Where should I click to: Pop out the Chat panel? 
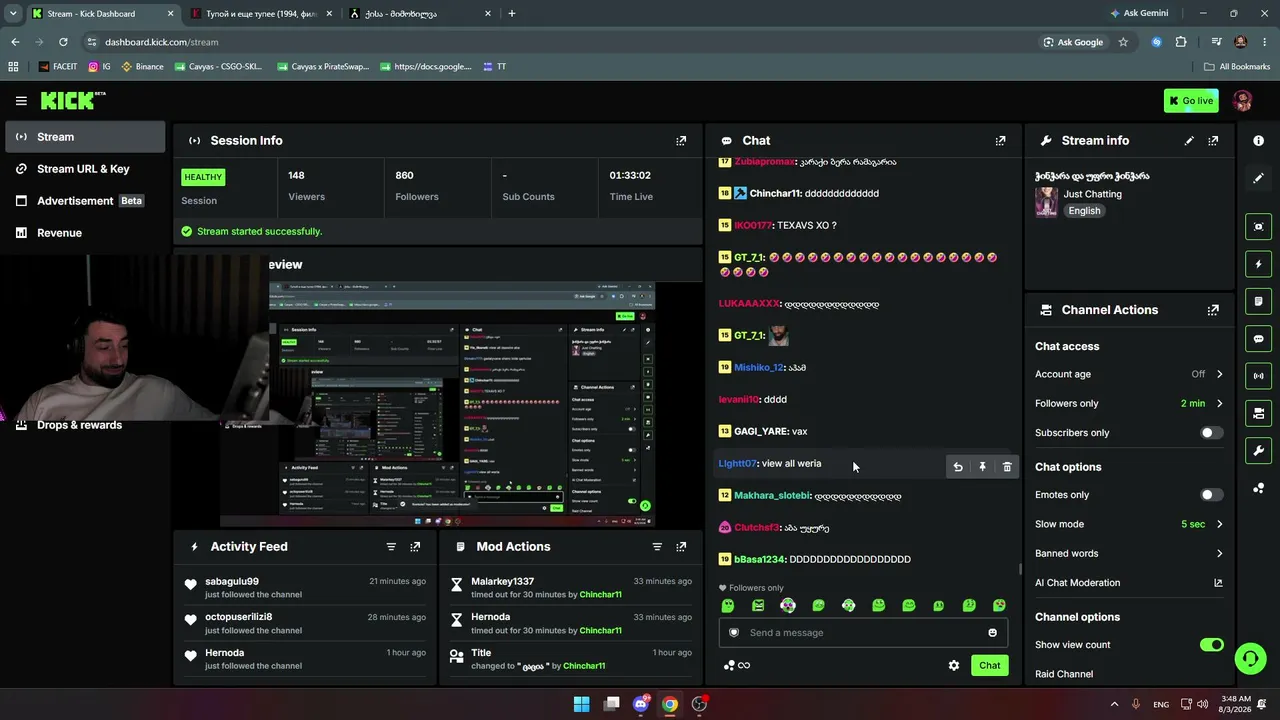point(1000,141)
